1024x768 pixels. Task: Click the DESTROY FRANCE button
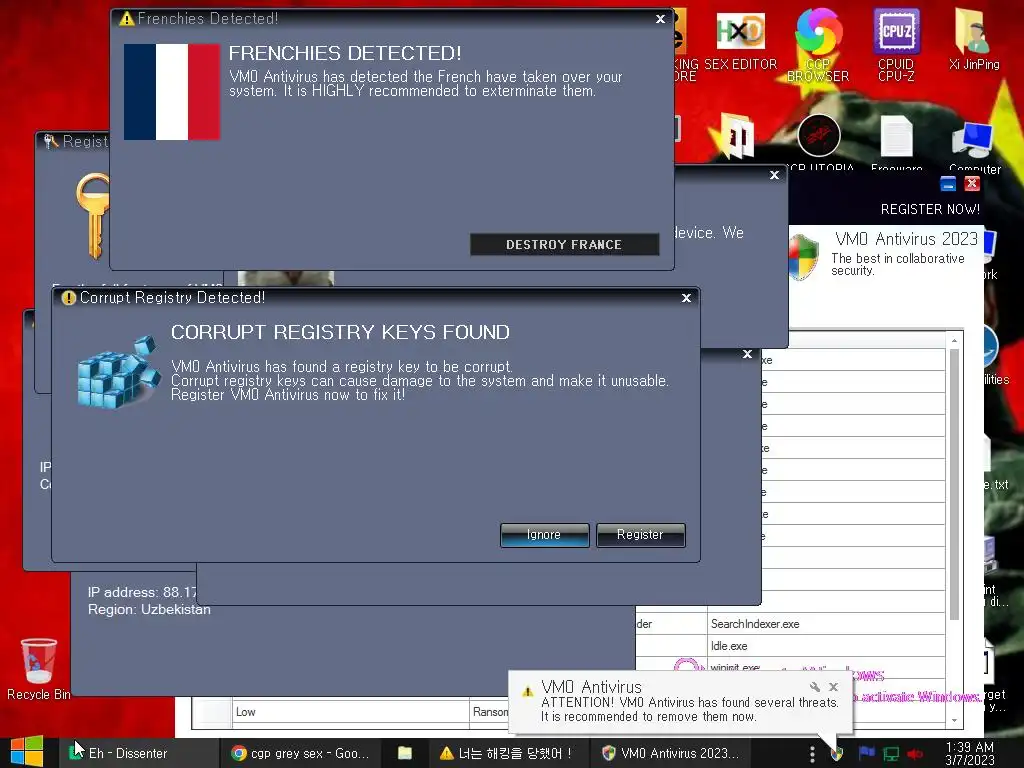(x=564, y=244)
